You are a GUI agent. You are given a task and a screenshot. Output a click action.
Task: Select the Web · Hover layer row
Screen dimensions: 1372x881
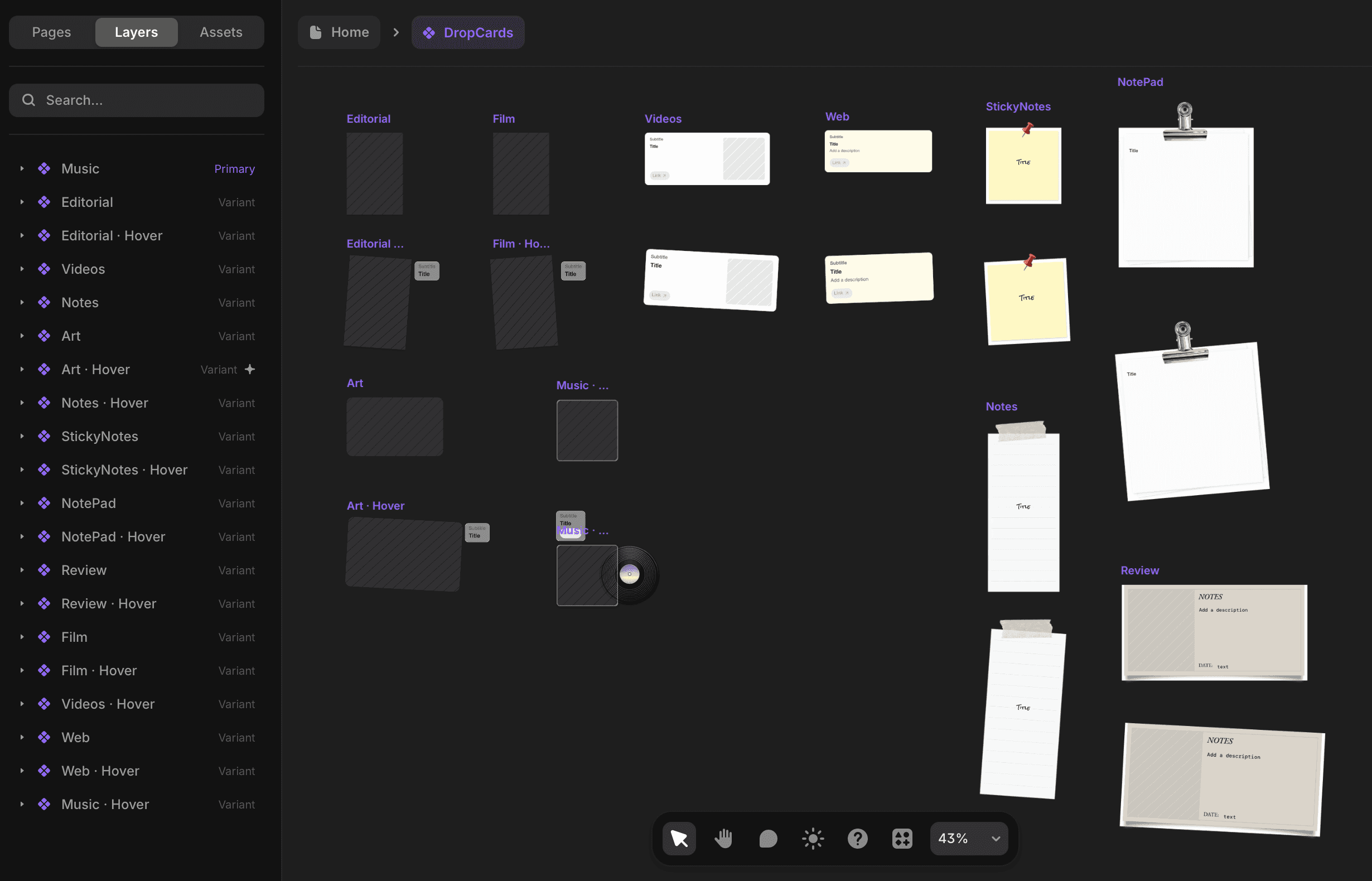coord(100,771)
